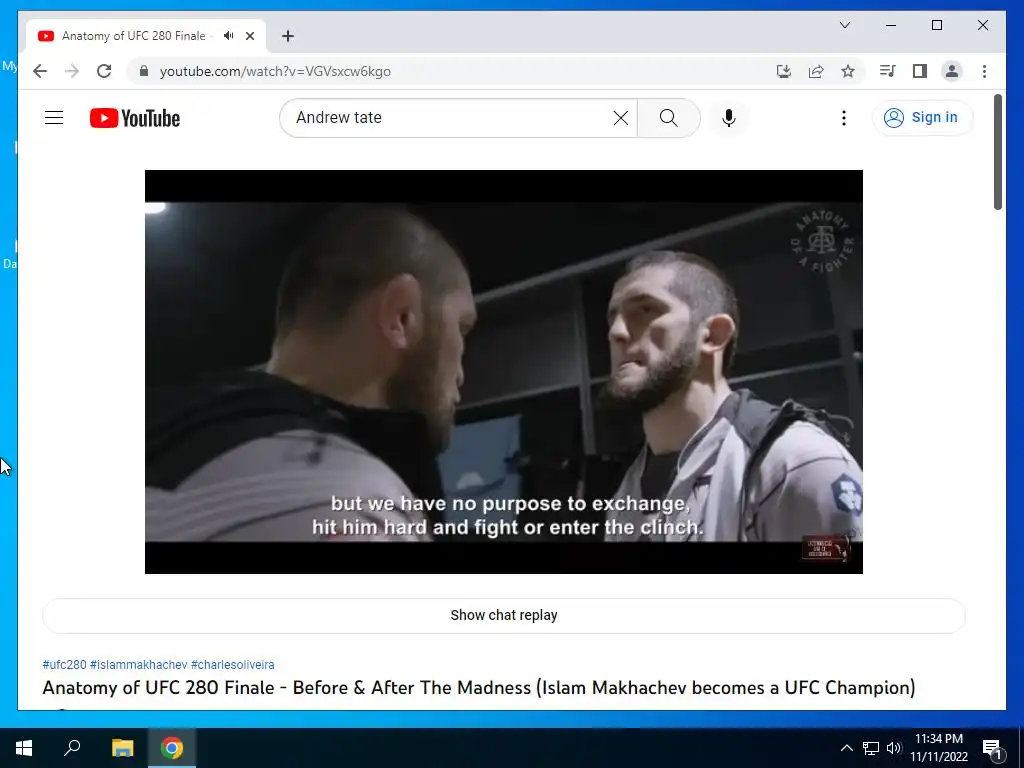Click the page vertical scrollbar
This screenshot has height=768, width=1024.
tap(998, 152)
